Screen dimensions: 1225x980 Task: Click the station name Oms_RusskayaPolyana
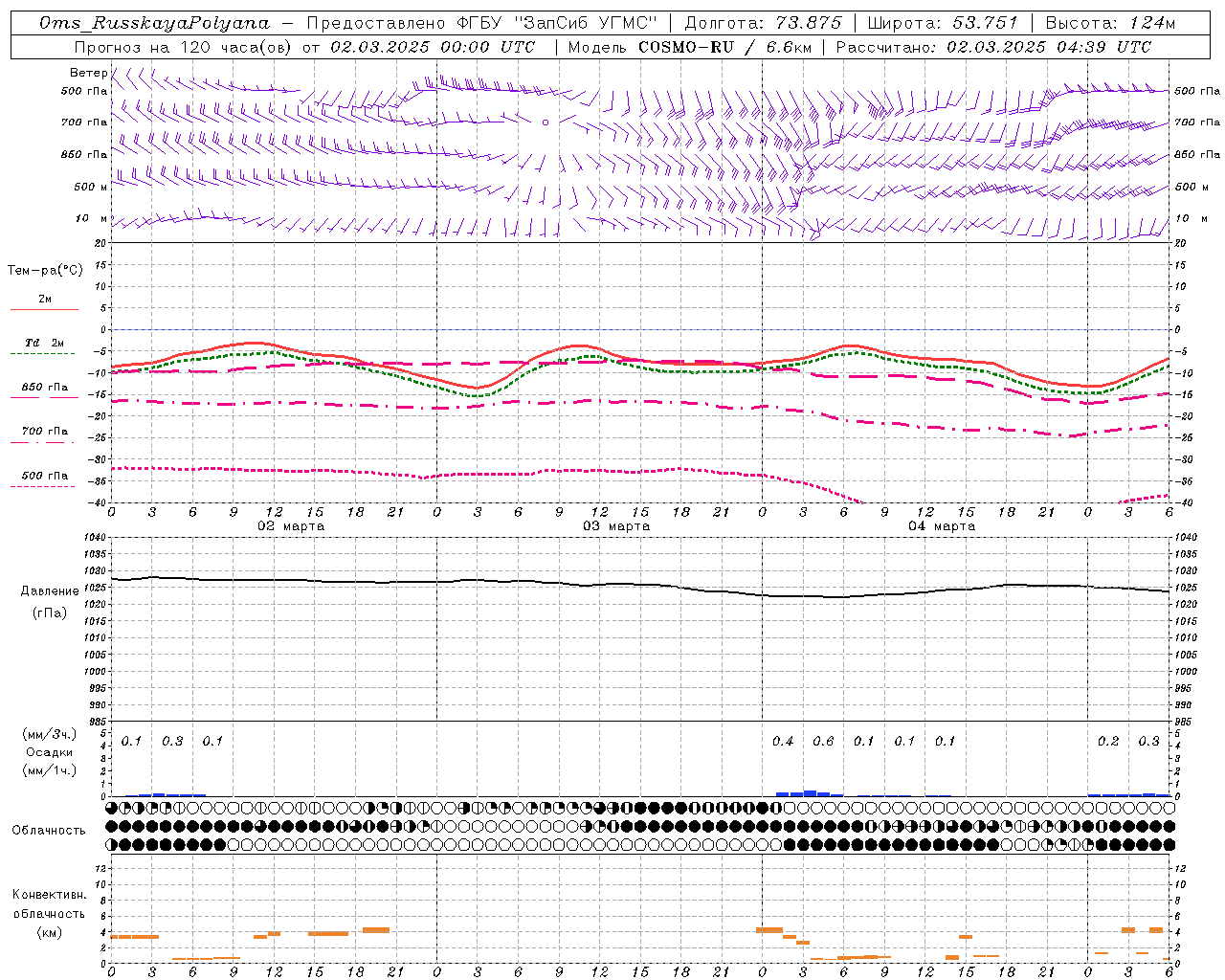pos(155,23)
